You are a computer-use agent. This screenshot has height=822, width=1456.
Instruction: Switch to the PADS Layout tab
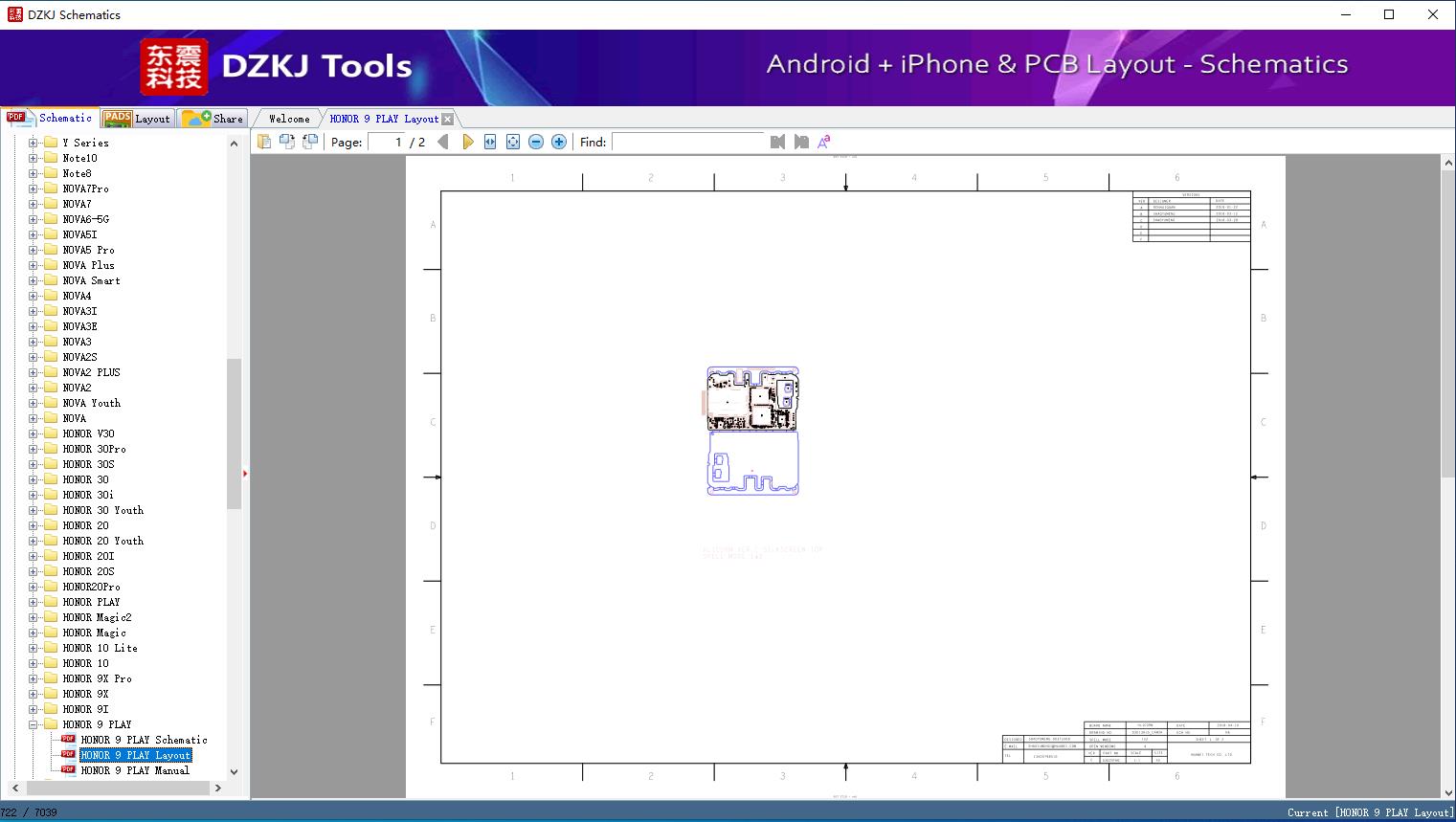(x=137, y=119)
